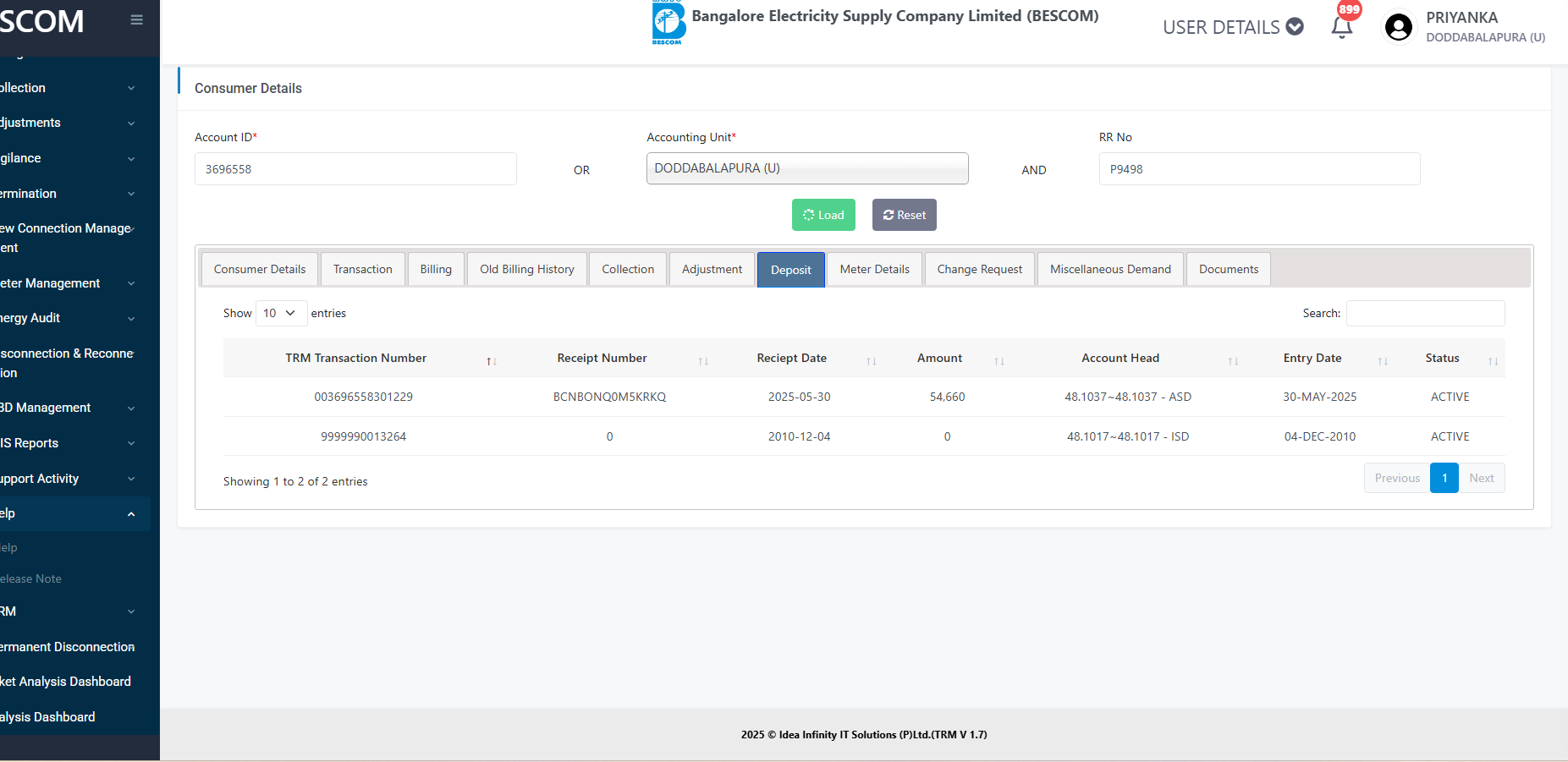This screenshot has width=1568, height=762.
Task: Select transaction number 003696558301229
Action: point(364,397)
